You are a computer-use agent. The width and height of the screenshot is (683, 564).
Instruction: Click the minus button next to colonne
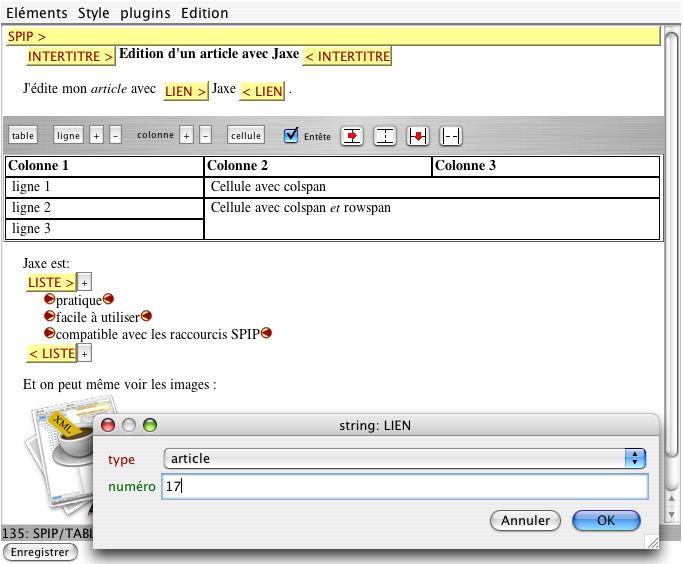[x=205, y=136]
